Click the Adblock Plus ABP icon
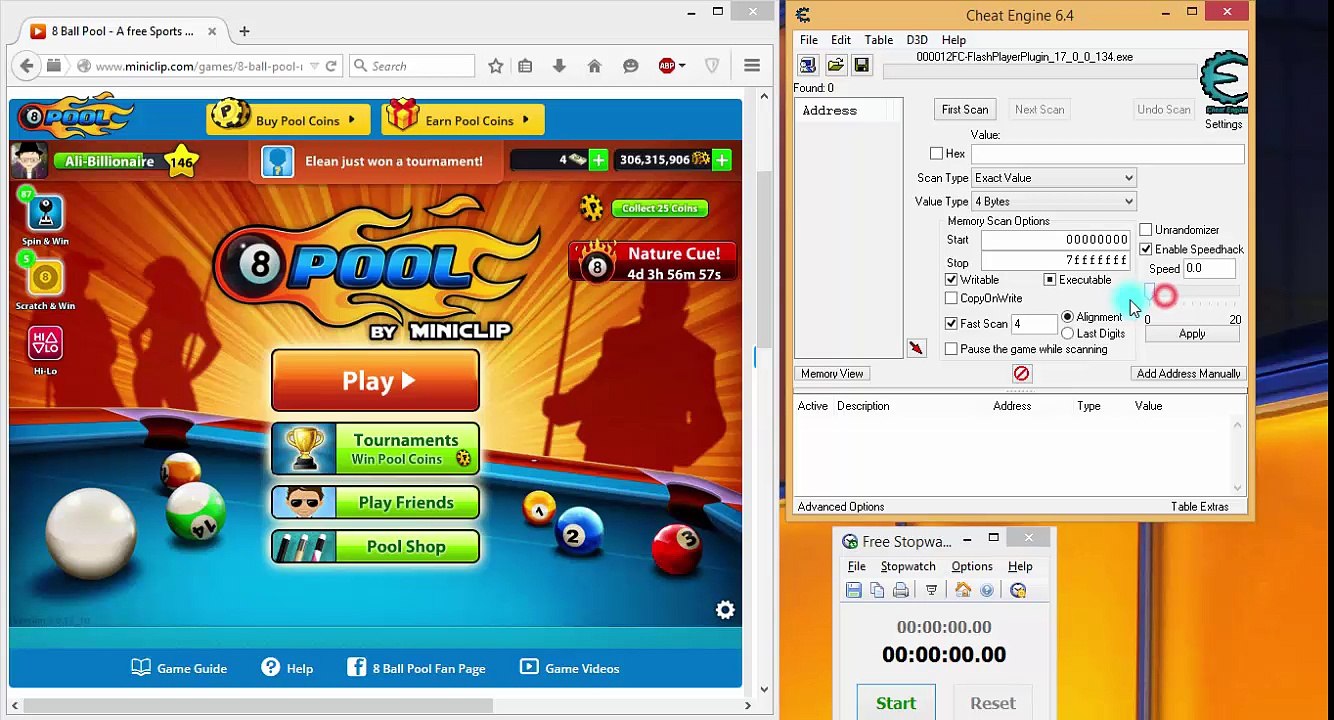 coord(667,66)
